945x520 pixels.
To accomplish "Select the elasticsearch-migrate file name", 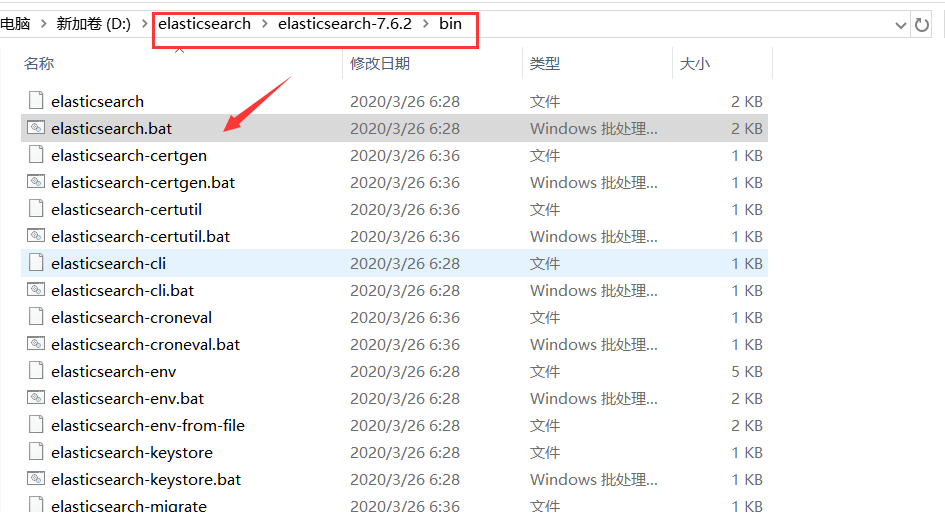I will click(x=129, y=506).
